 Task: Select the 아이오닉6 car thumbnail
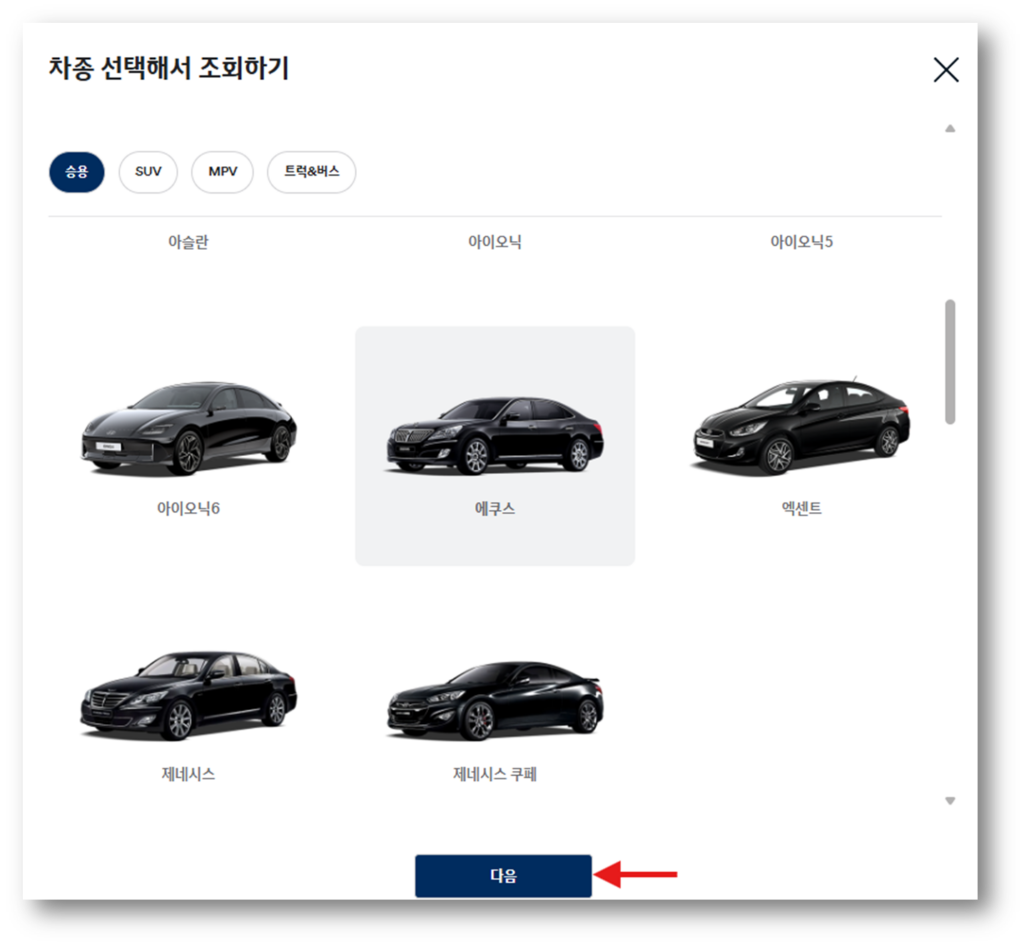click(187, 430)
